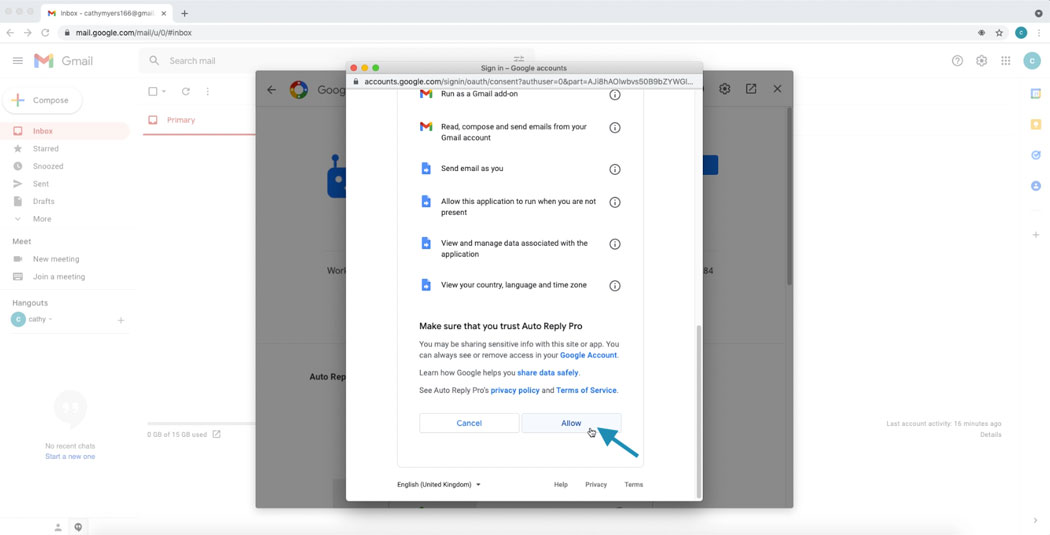Open the inbox more options icon
Screen dimensions: 1050x535
pyautogui.click(x=208, y=92)
